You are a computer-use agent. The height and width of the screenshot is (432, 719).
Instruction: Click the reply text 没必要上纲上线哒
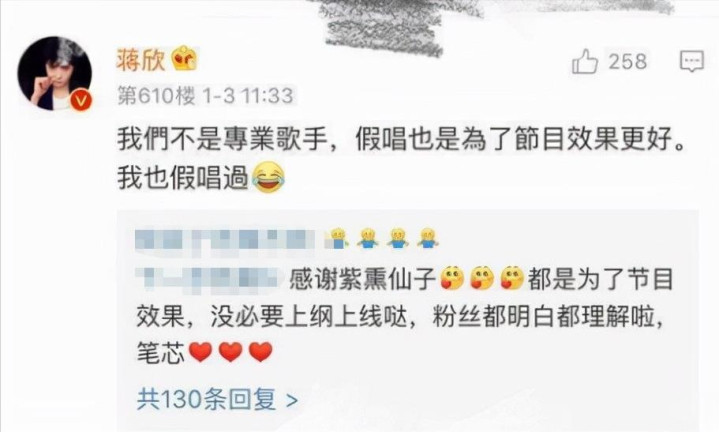click(x=309, y=317)
